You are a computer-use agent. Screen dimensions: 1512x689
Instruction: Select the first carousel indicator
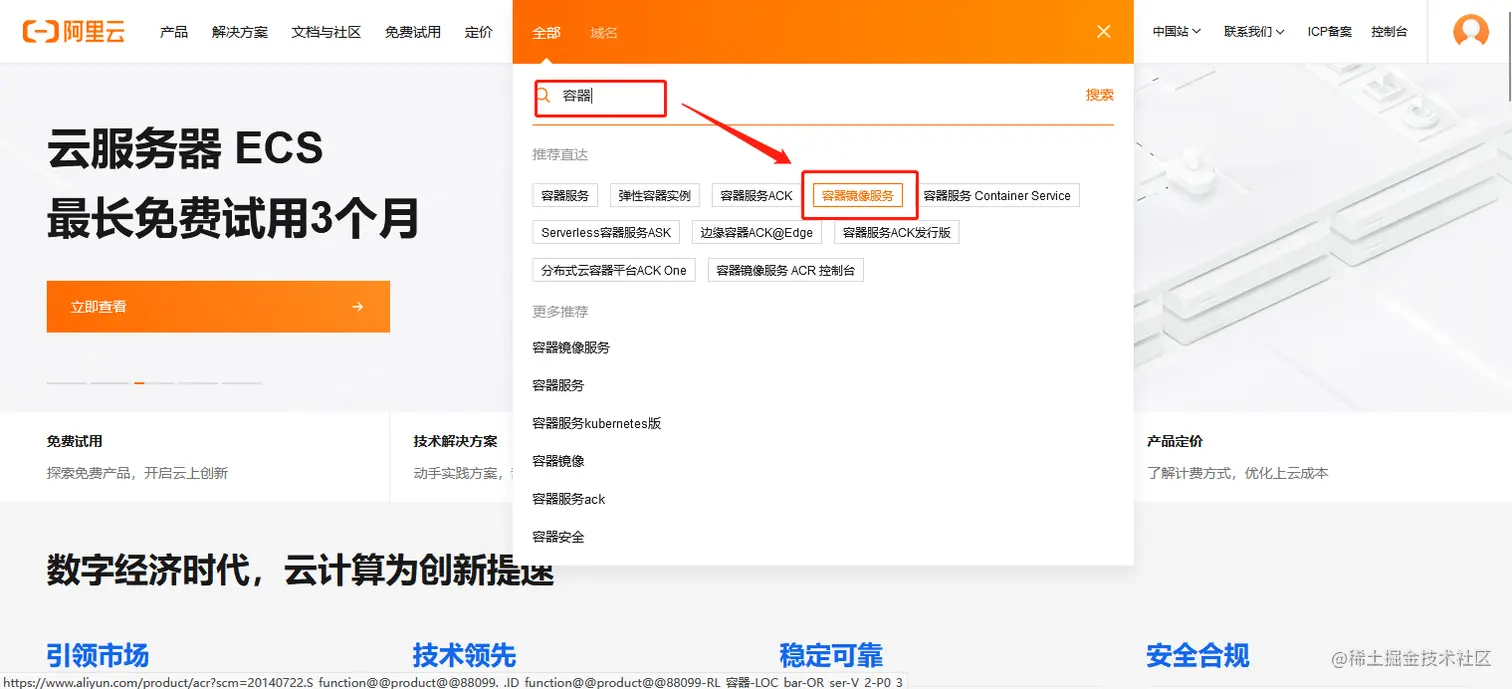67,383
